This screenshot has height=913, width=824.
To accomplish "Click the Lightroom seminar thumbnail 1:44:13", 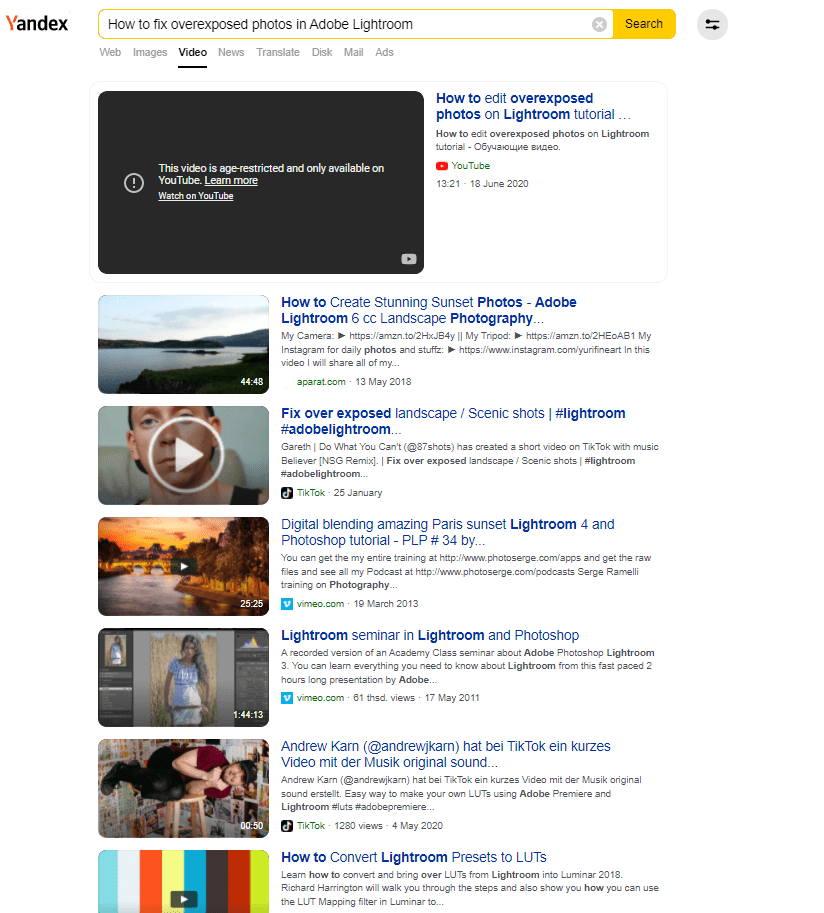I will (x=183, y=677).
